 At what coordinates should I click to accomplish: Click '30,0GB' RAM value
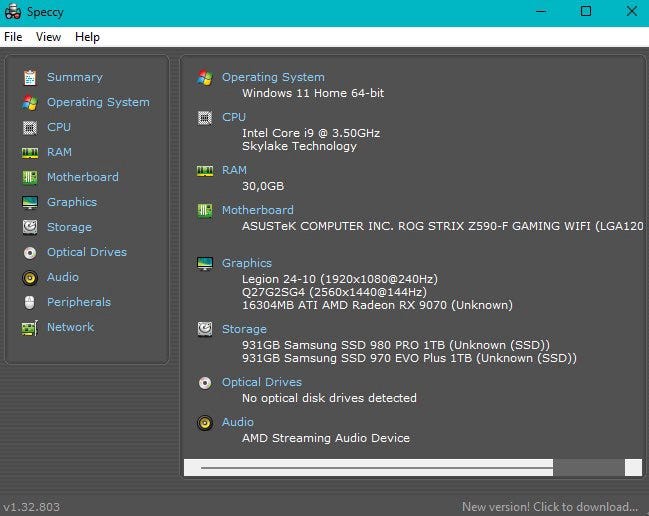click(x=263, y=186)
